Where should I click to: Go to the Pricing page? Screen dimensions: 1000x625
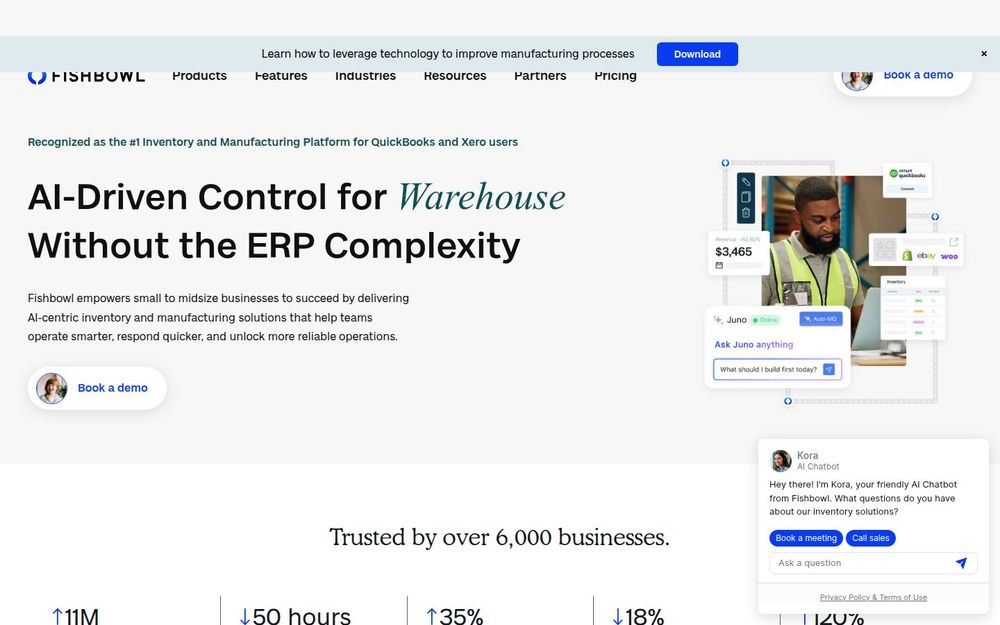[615, 76]
